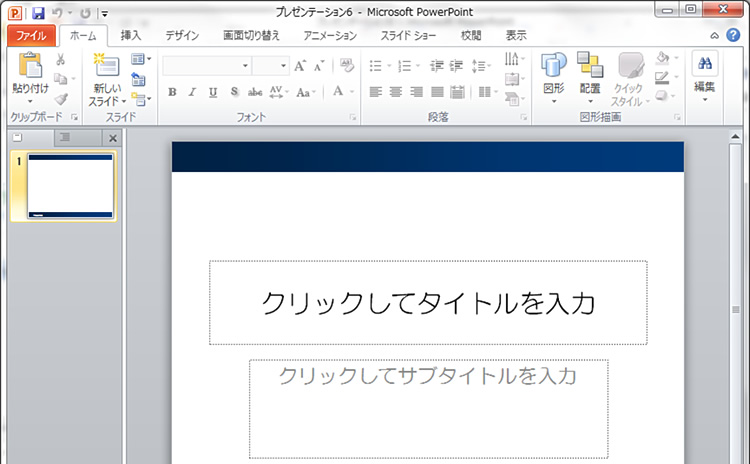Click the Paste (貼り付け) clipboard icon

coord(29,67)
